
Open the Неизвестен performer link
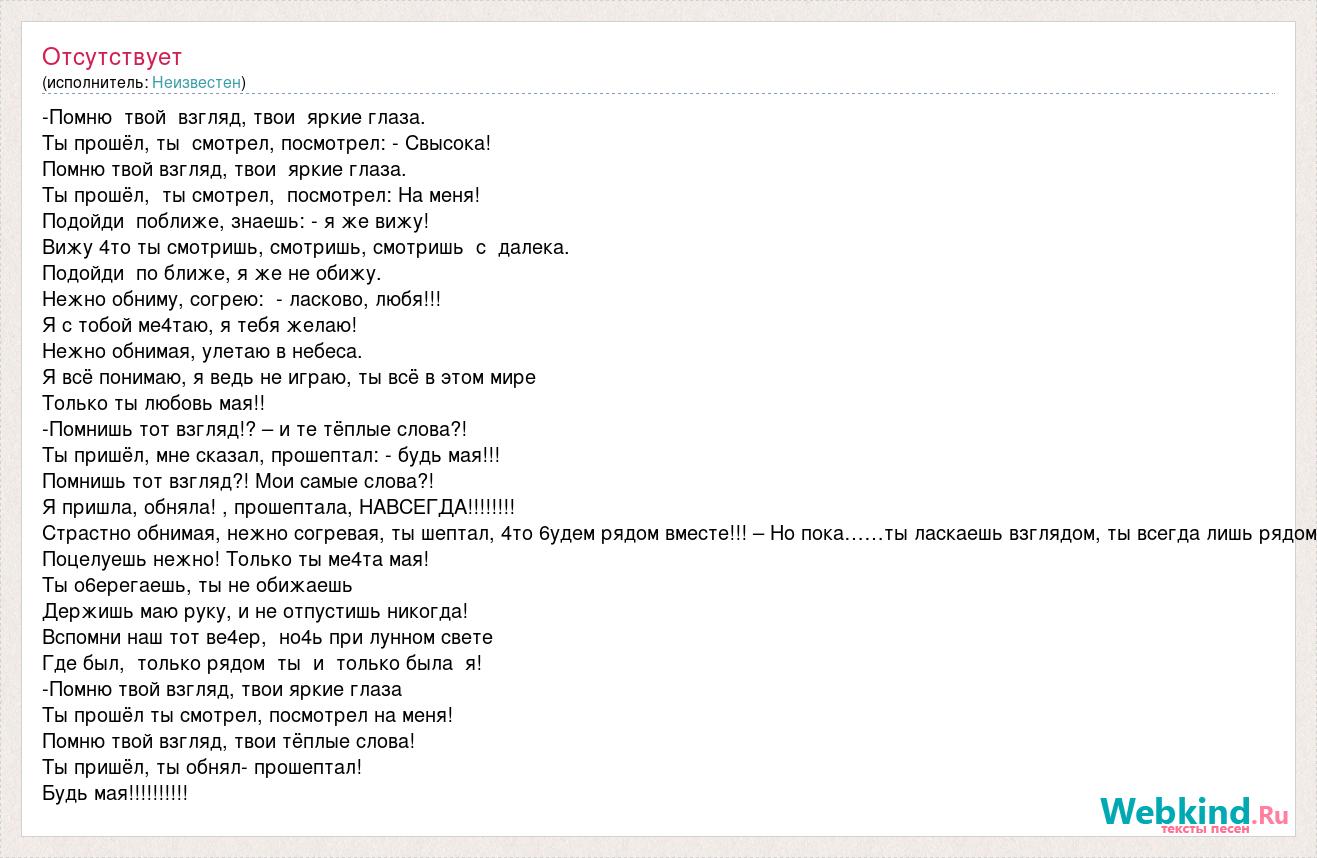(x=196, y=83)
